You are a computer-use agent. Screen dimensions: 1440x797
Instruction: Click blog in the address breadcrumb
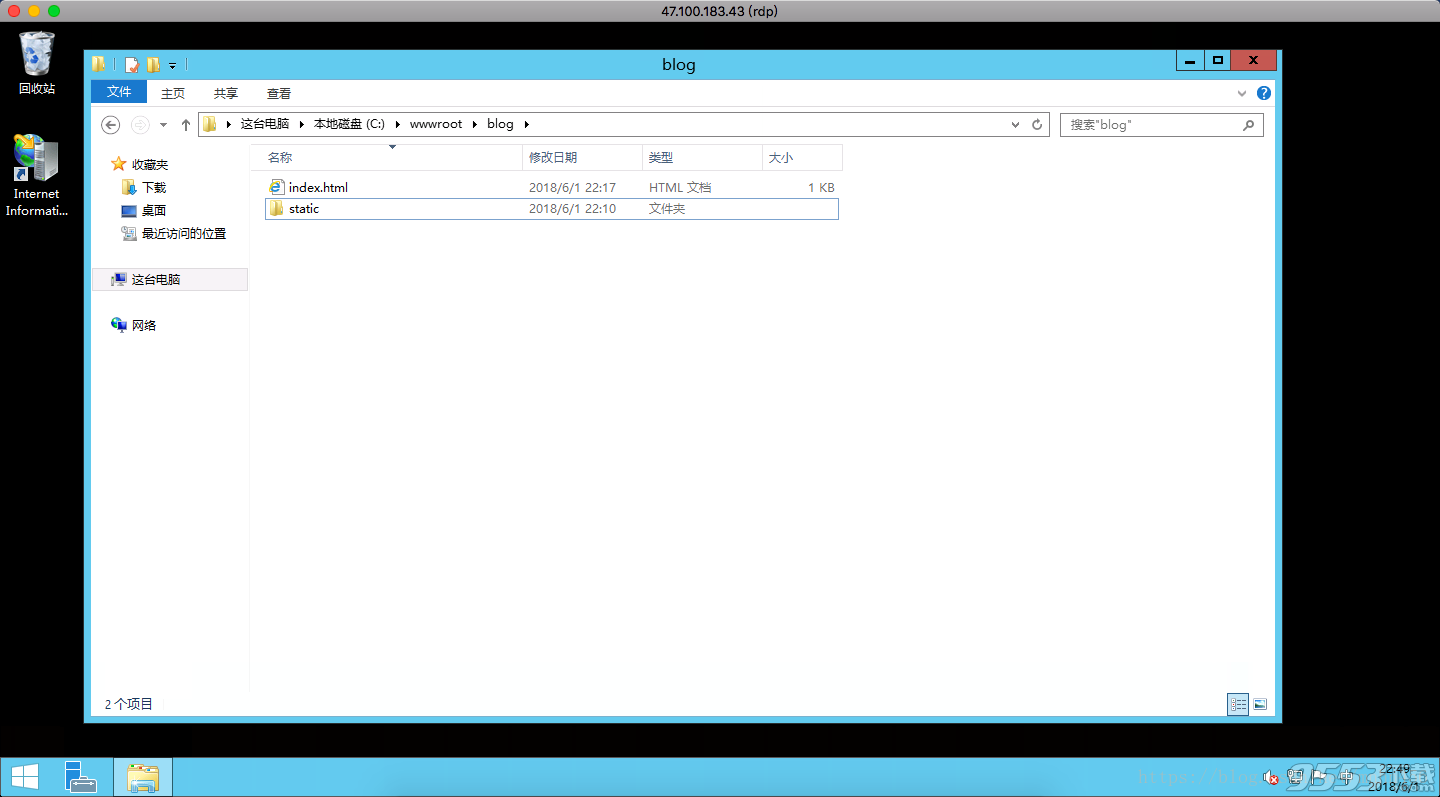coord(500,124)
